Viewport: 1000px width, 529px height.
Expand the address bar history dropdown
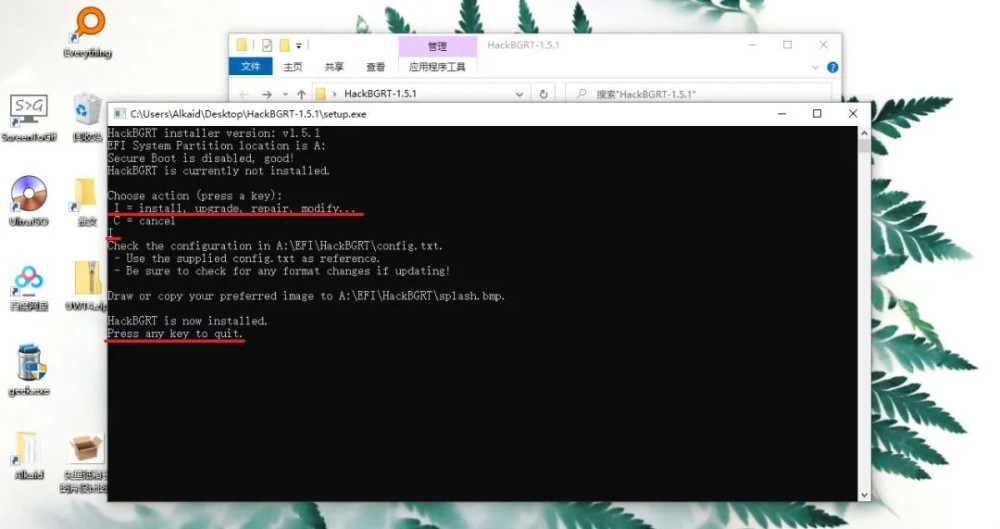(519, 94)
